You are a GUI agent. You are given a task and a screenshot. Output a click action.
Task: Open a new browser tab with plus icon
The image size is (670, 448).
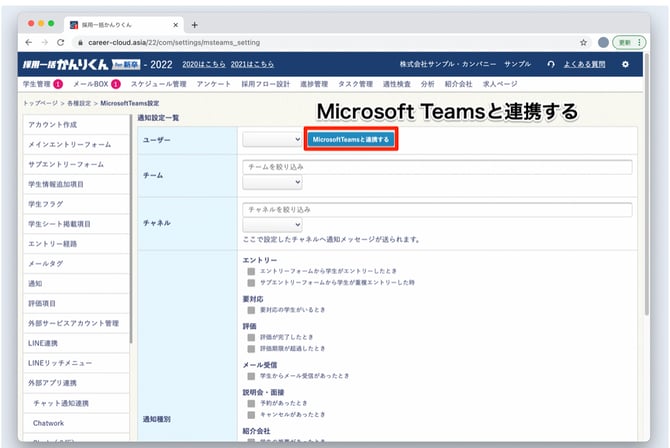coord(194,24)
